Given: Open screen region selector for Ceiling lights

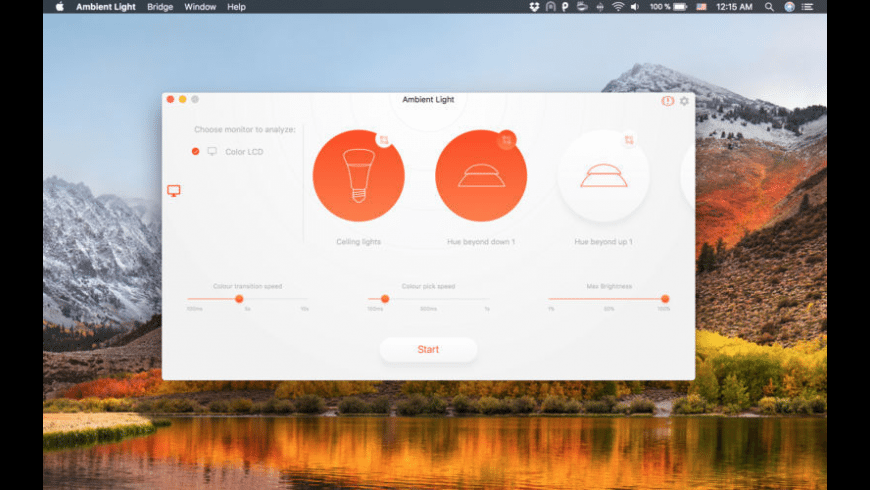Looking at the screenshot, I should pos(384,140).
